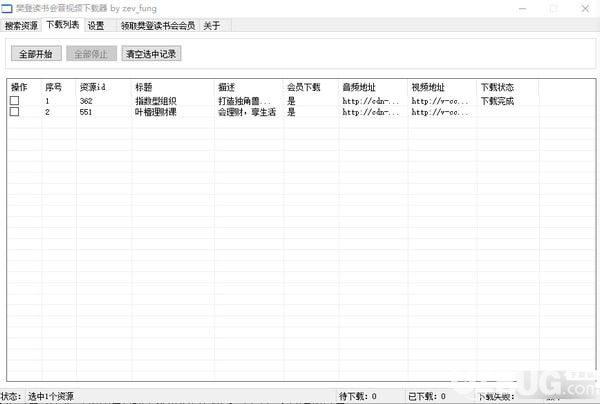Click the 全部开始 button
This screenshot has width=600, height=404.
pyautogui.click(x=36, y=54)
